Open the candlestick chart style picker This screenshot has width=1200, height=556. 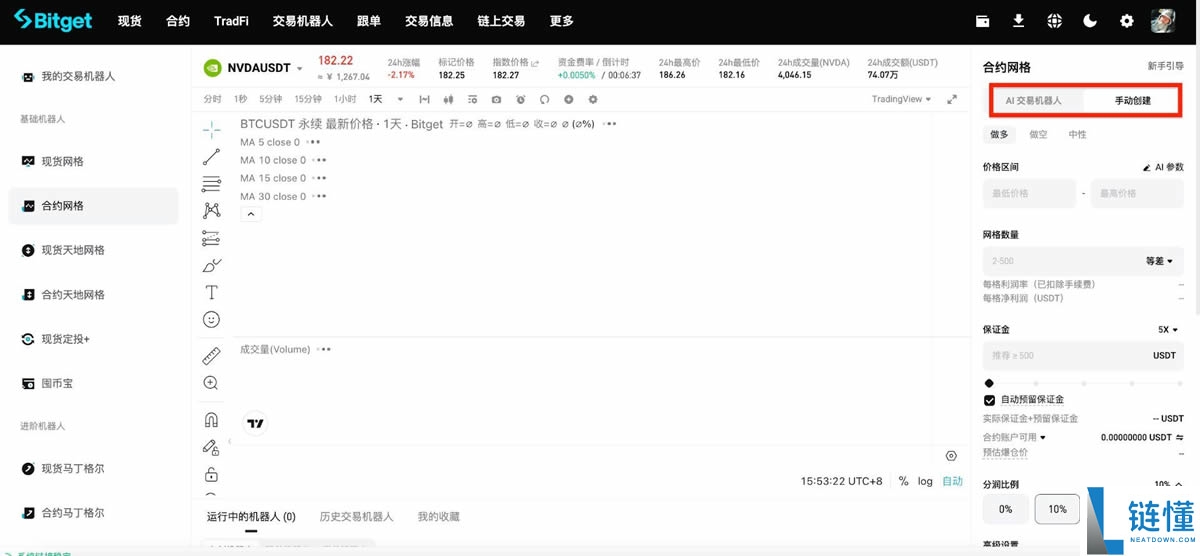click(x=448, y=99)
